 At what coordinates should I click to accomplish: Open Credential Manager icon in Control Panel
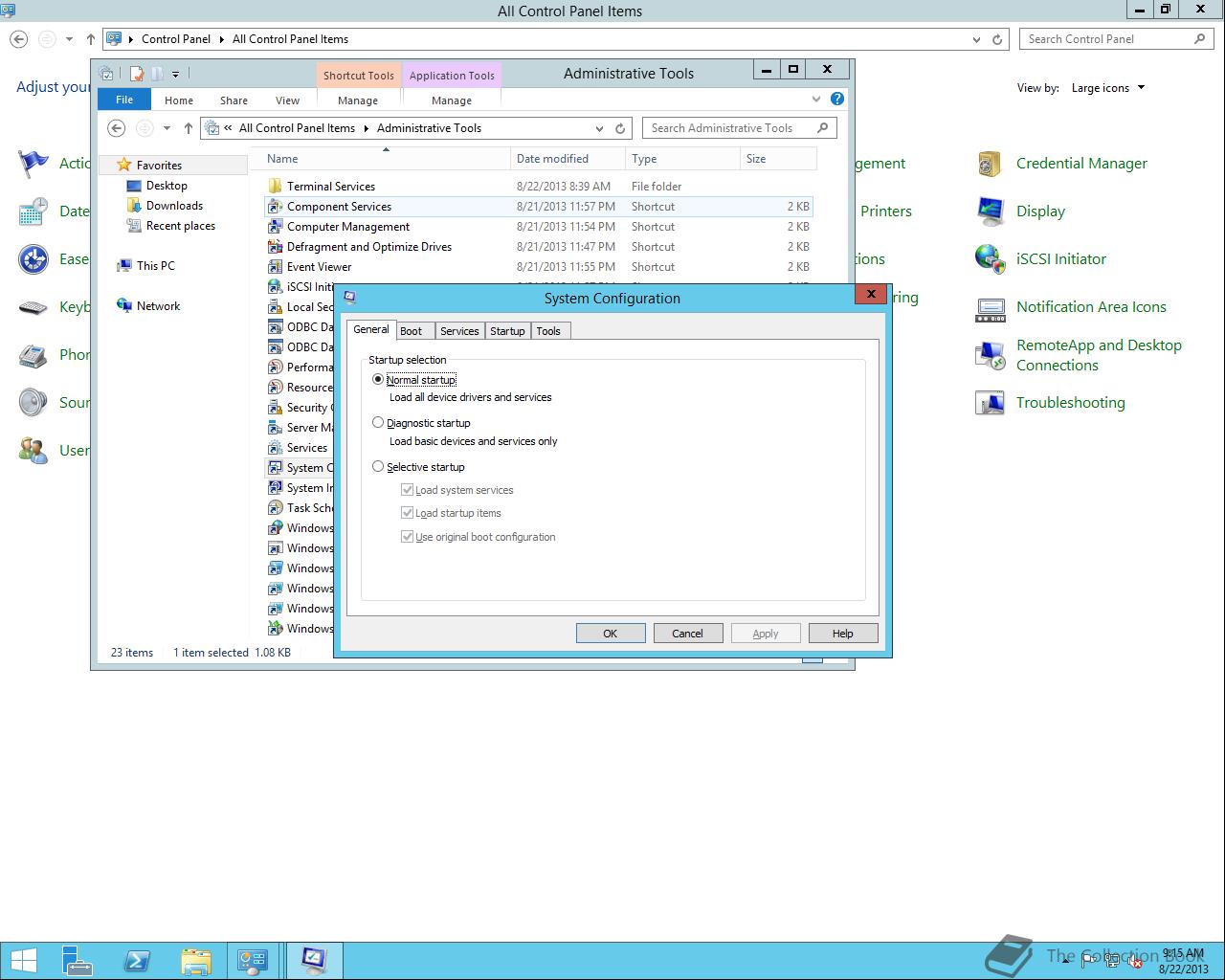990,164
